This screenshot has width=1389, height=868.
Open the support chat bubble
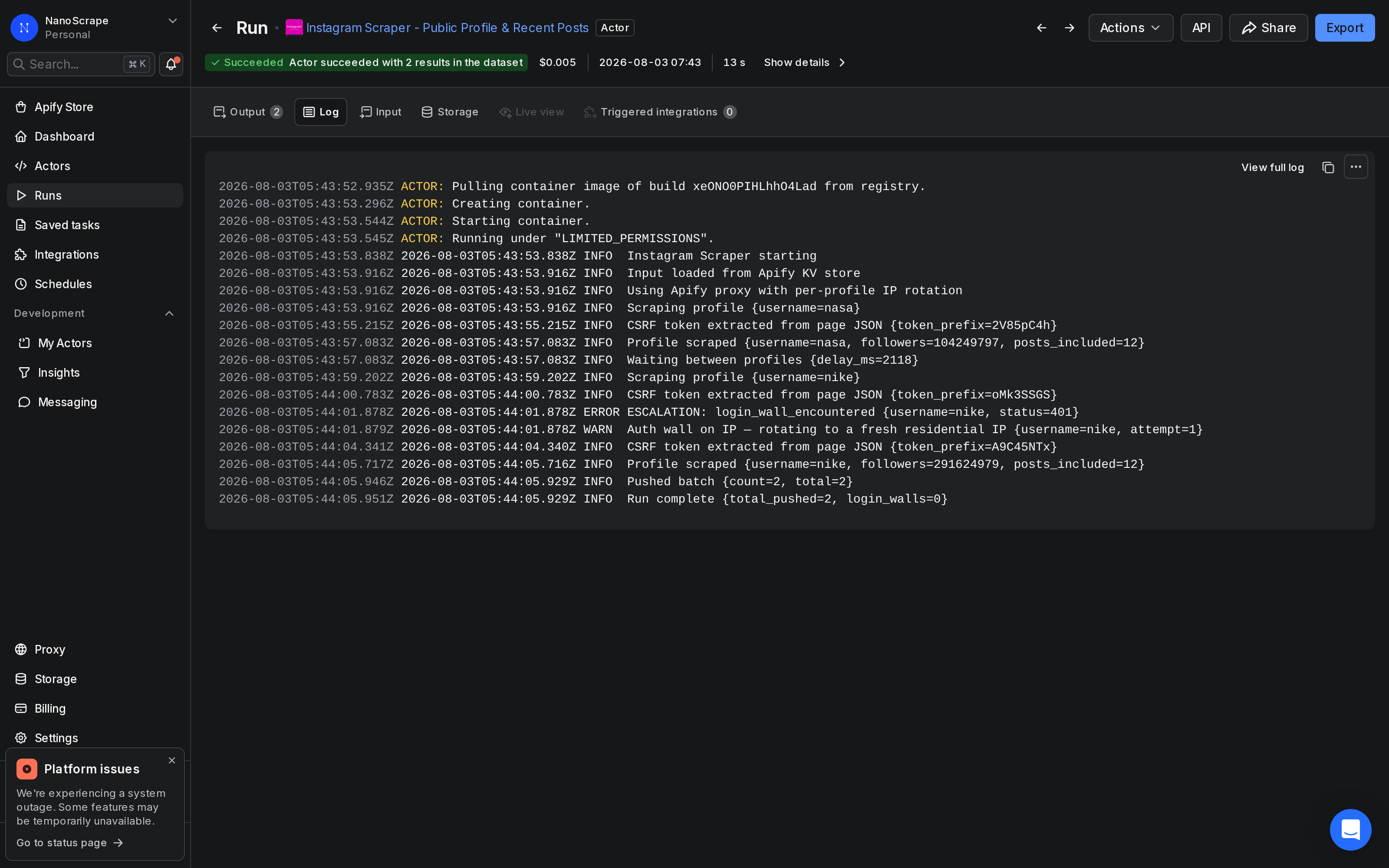(1350, 829)
